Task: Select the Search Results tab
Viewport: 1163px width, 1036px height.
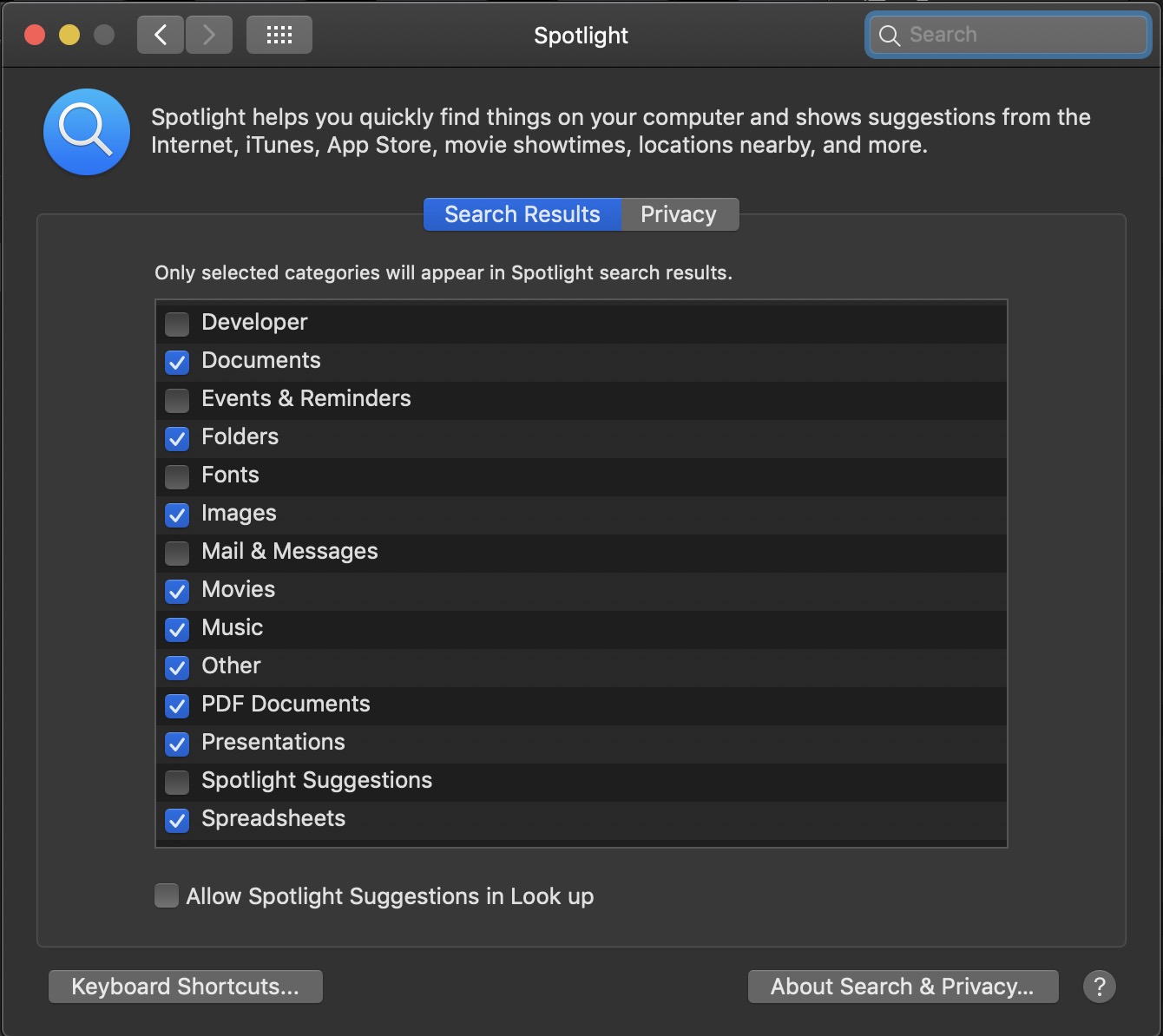Action: click(522, 214)
